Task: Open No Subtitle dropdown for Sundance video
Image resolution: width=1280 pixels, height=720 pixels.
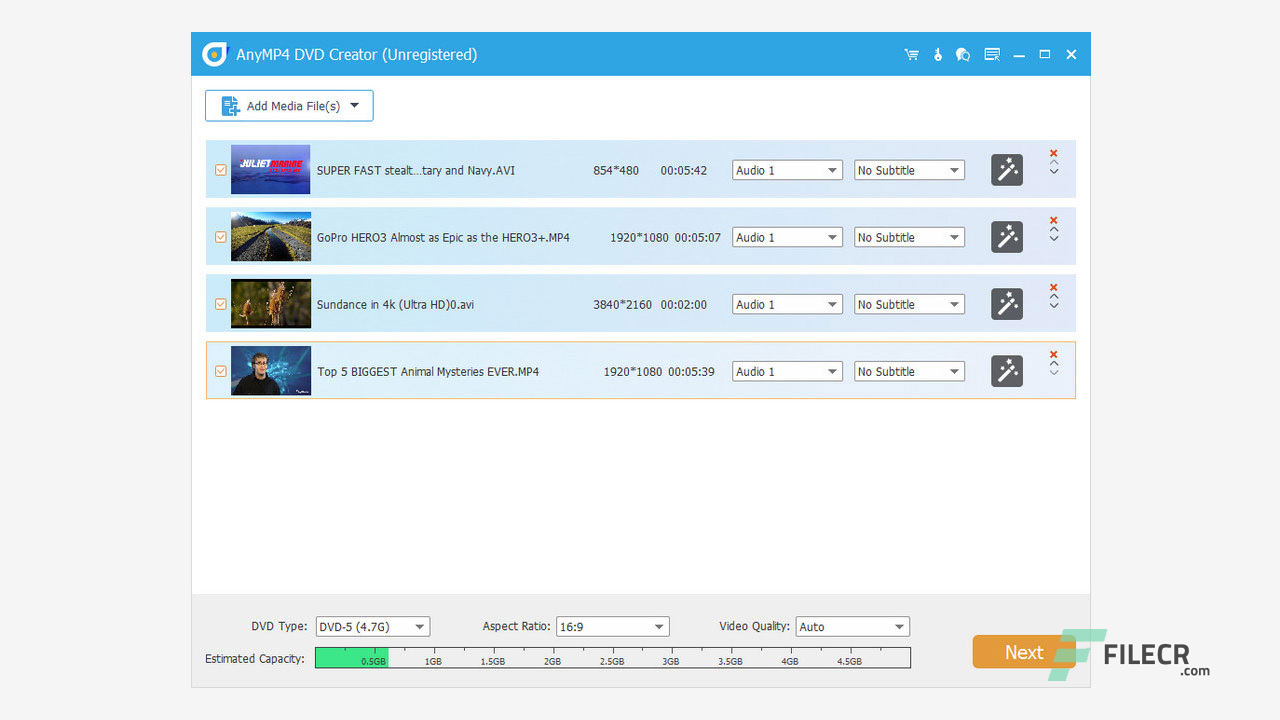Action: 909,304
